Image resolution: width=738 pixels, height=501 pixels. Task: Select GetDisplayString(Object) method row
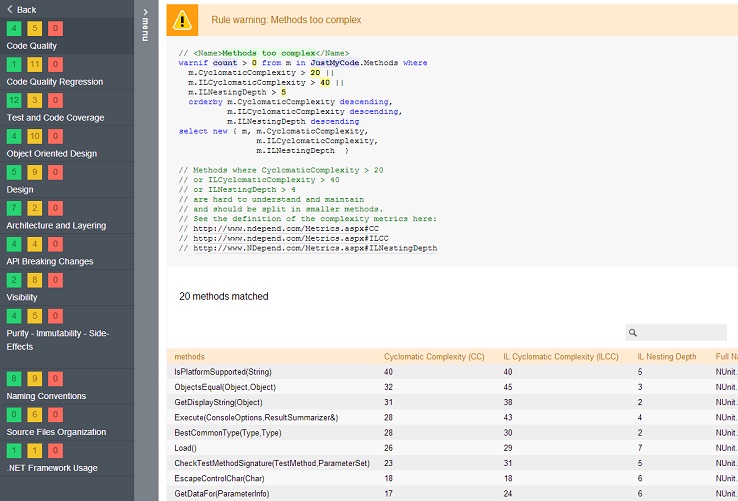452,402
